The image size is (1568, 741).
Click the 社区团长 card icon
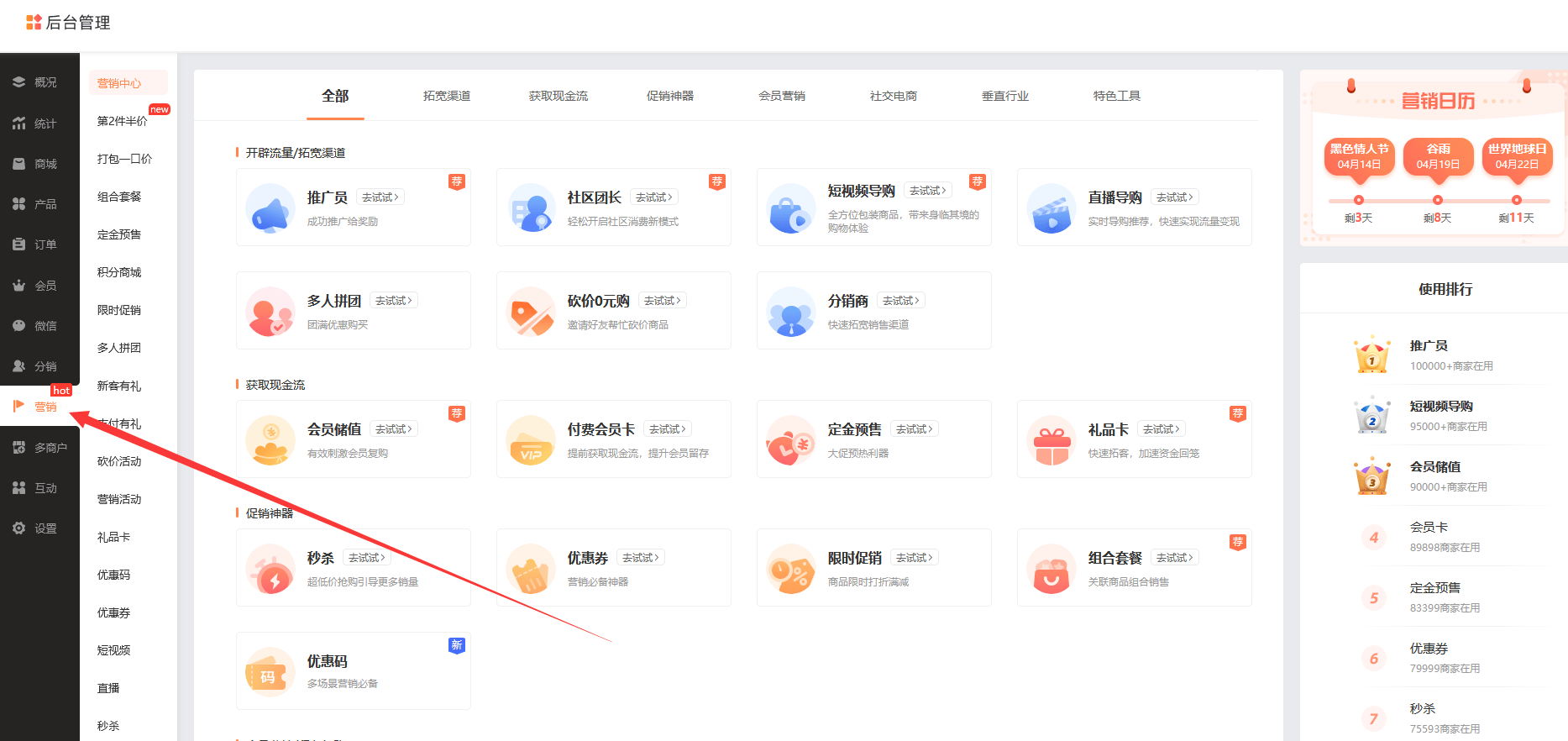pos(531,208)
